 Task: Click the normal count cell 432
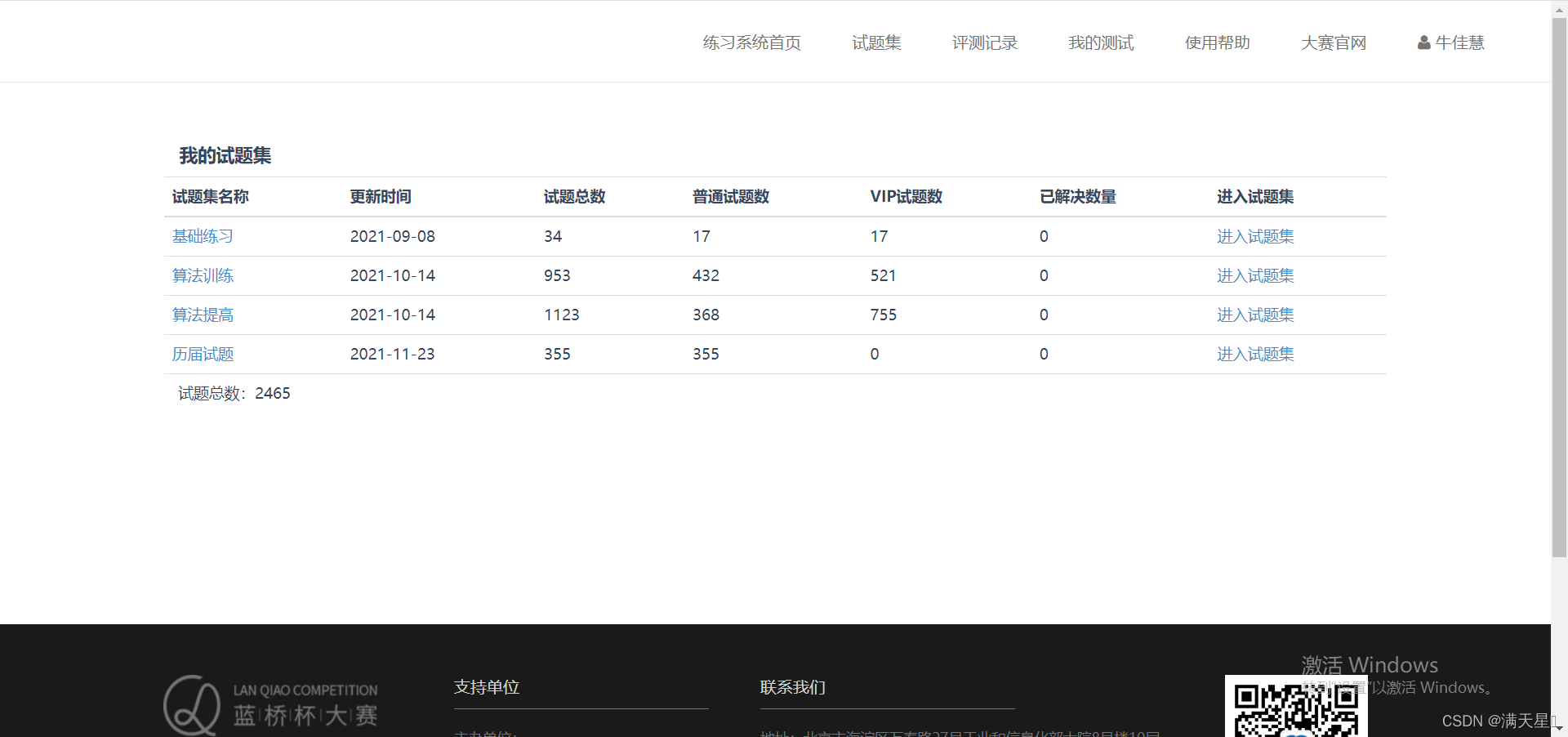(x=706, y=275)
